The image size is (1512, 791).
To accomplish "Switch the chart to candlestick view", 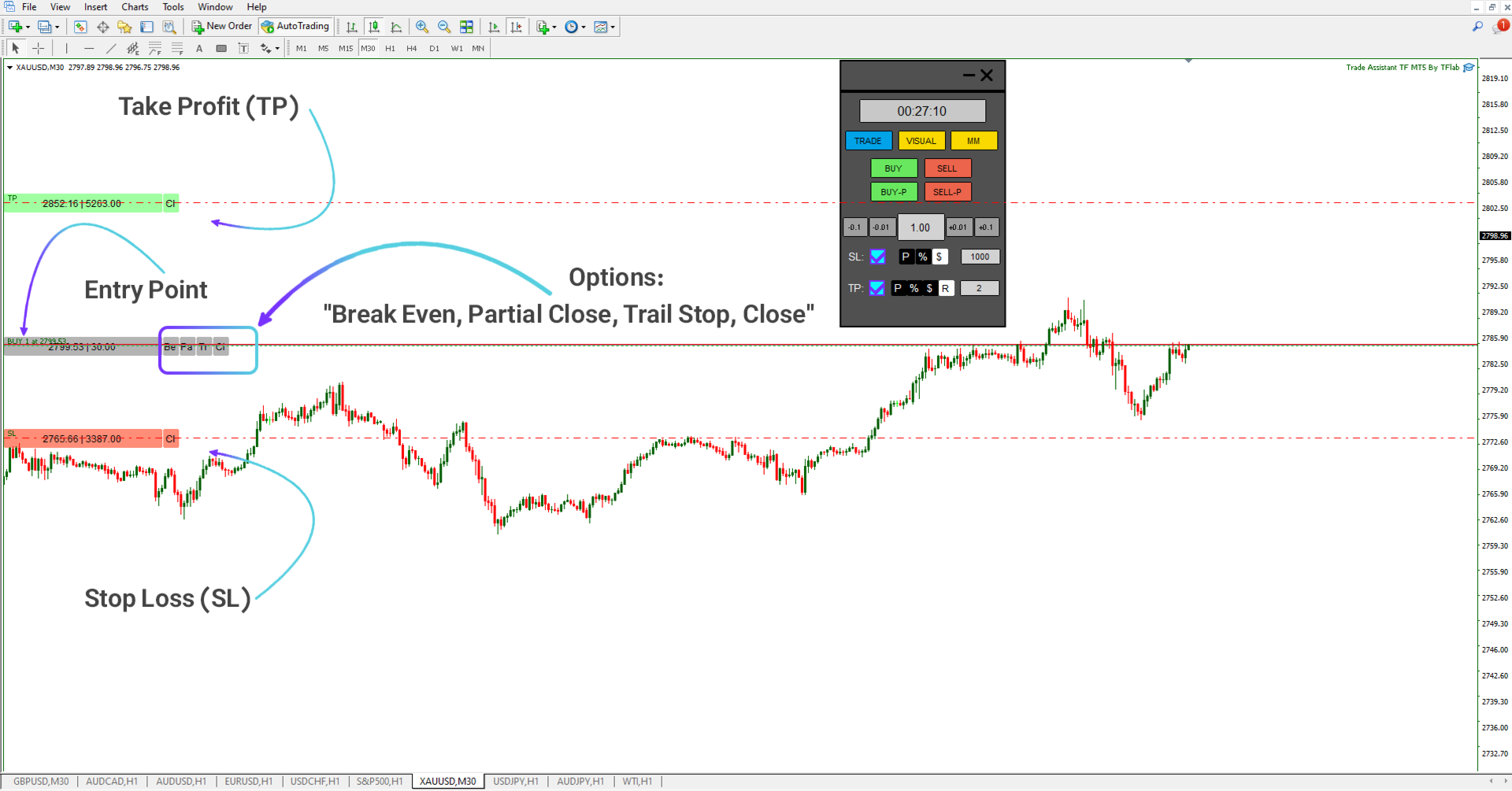I will [375, 26].
